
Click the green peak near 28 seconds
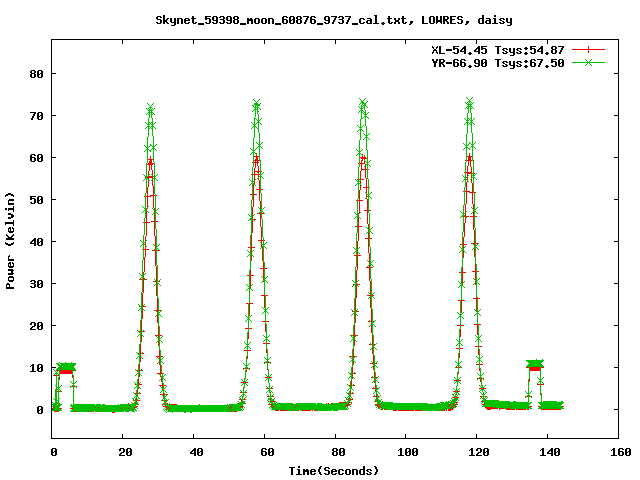(x=151, y=108)
